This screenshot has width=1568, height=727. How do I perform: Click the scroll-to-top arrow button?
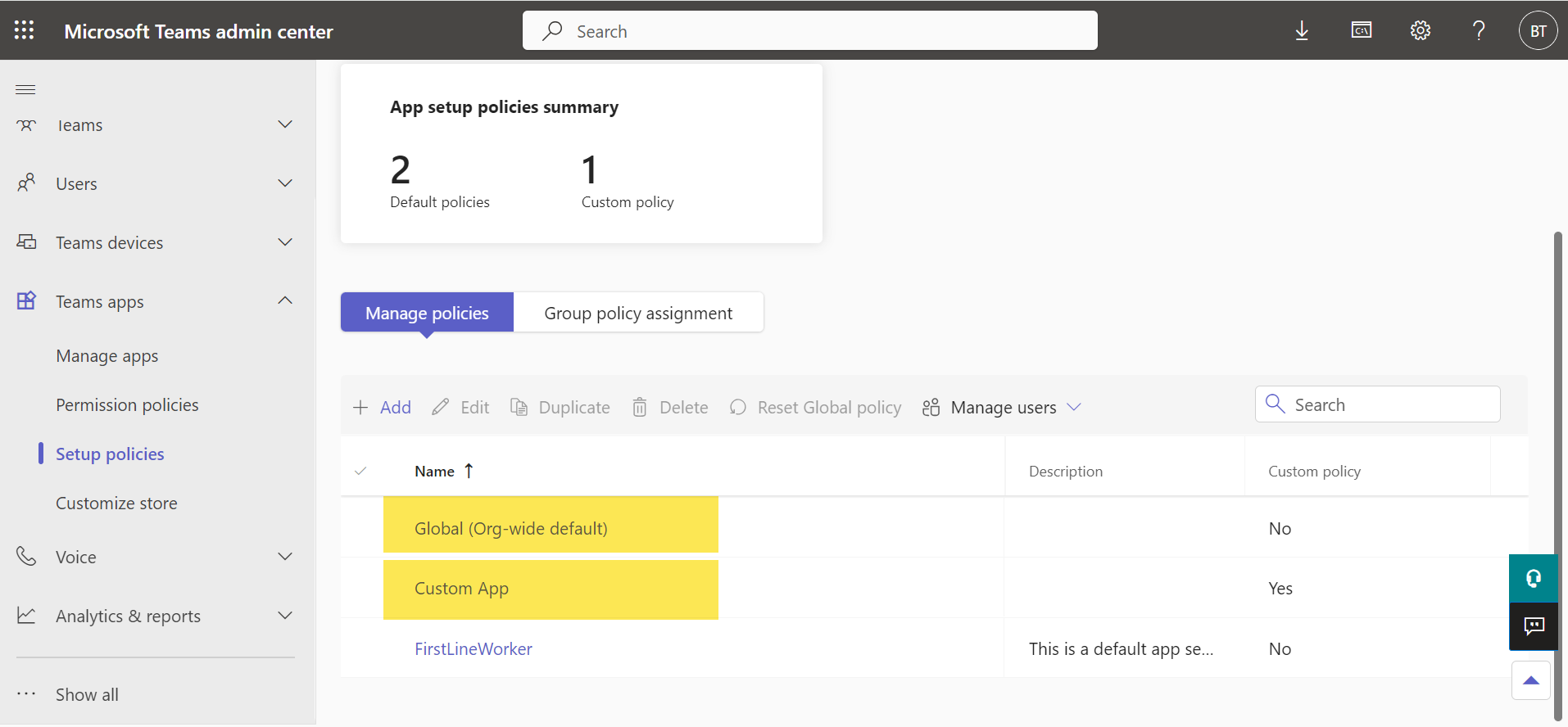tap(1531, 680)
